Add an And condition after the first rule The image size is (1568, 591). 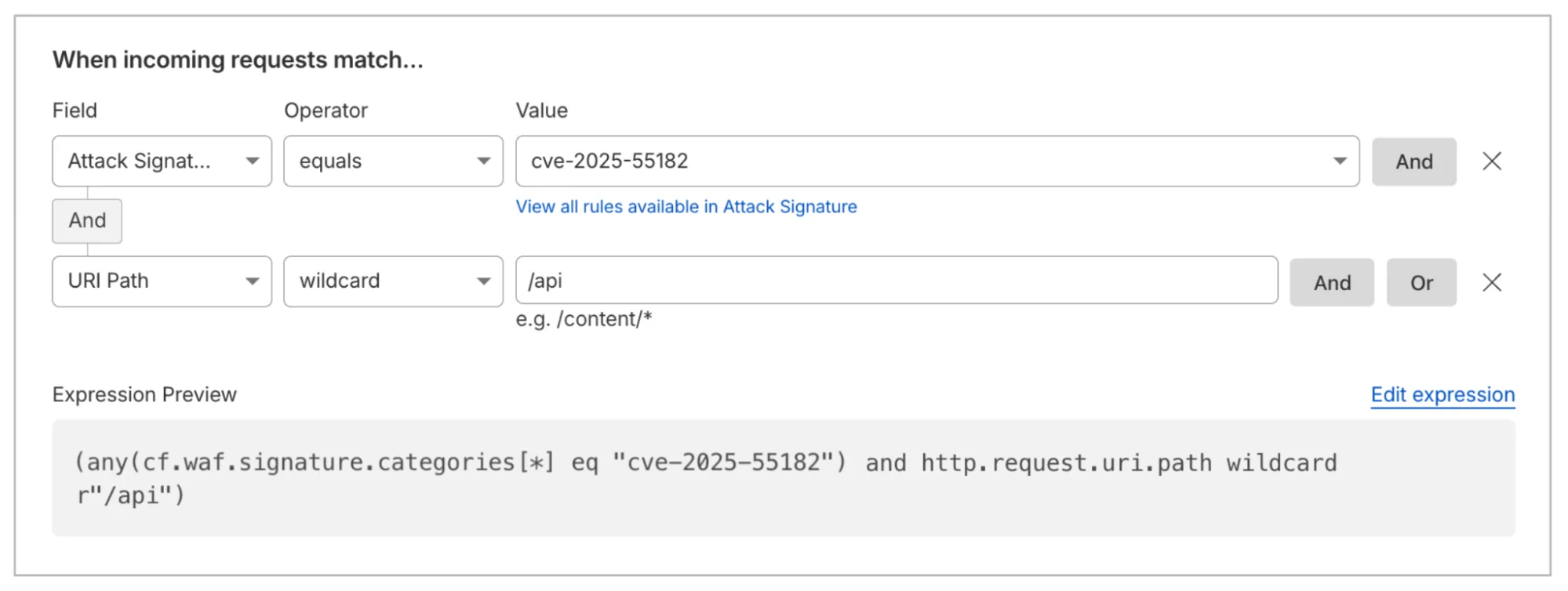point(1413,161)
